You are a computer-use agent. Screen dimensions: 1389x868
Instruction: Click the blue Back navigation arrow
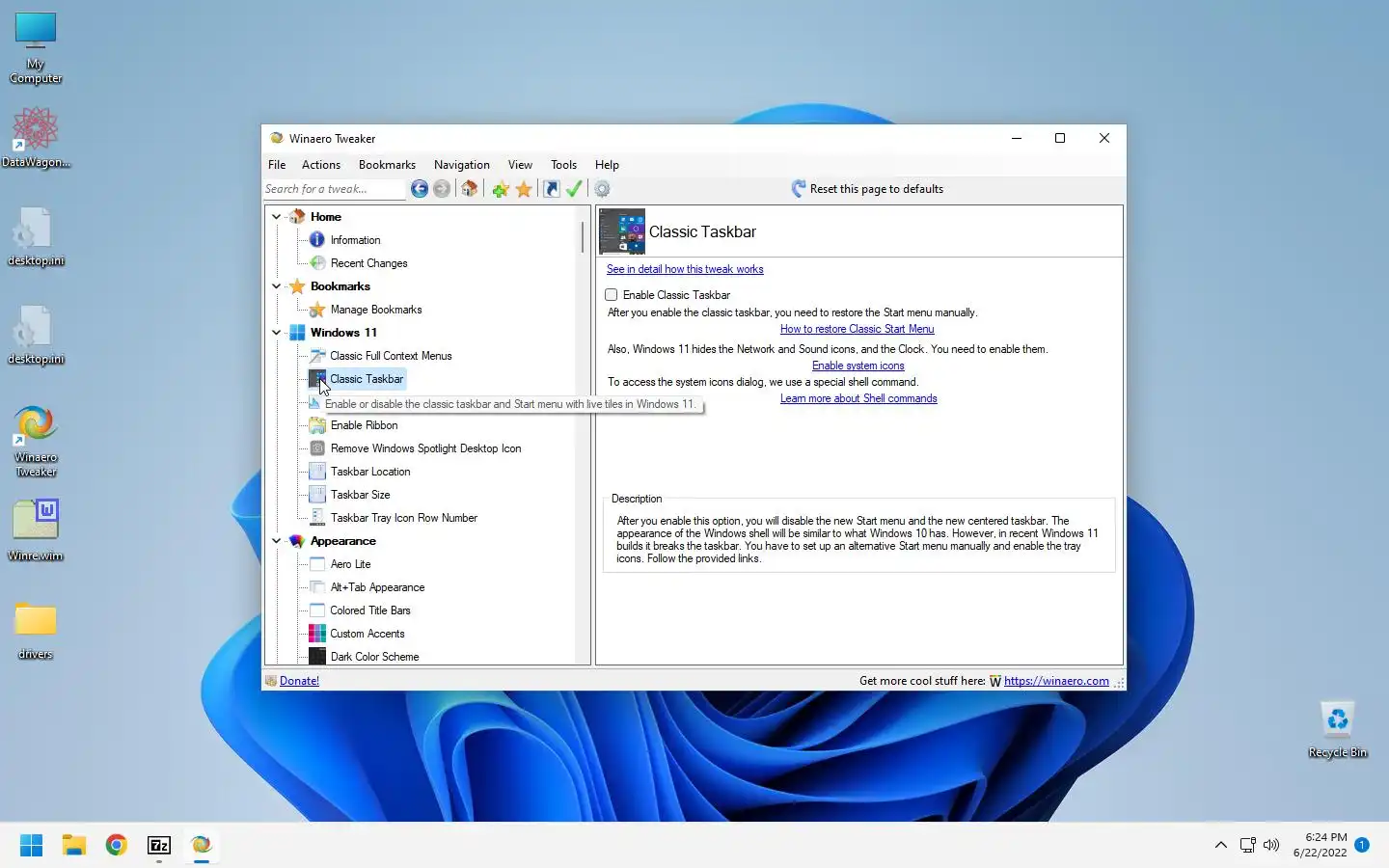coord(419,189)
